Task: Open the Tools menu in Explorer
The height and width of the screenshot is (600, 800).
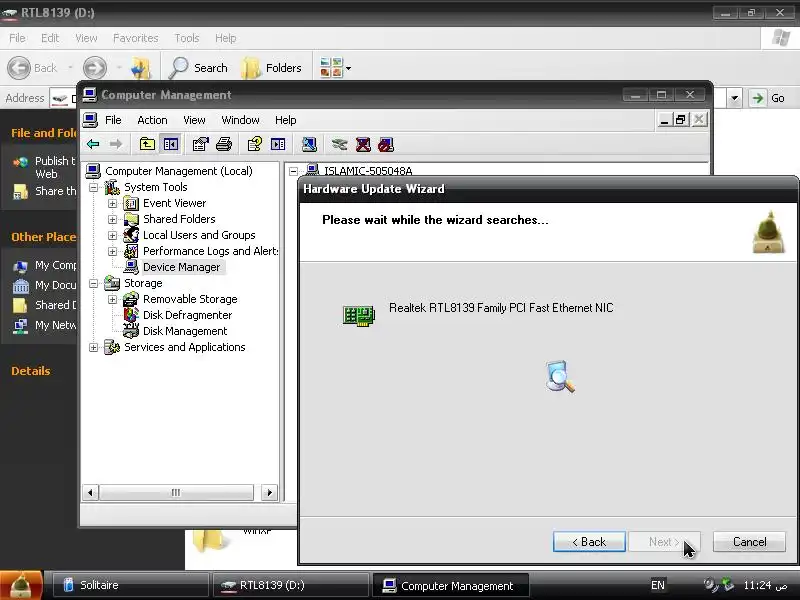Action: pyautogui.click(x=187, y=38)
